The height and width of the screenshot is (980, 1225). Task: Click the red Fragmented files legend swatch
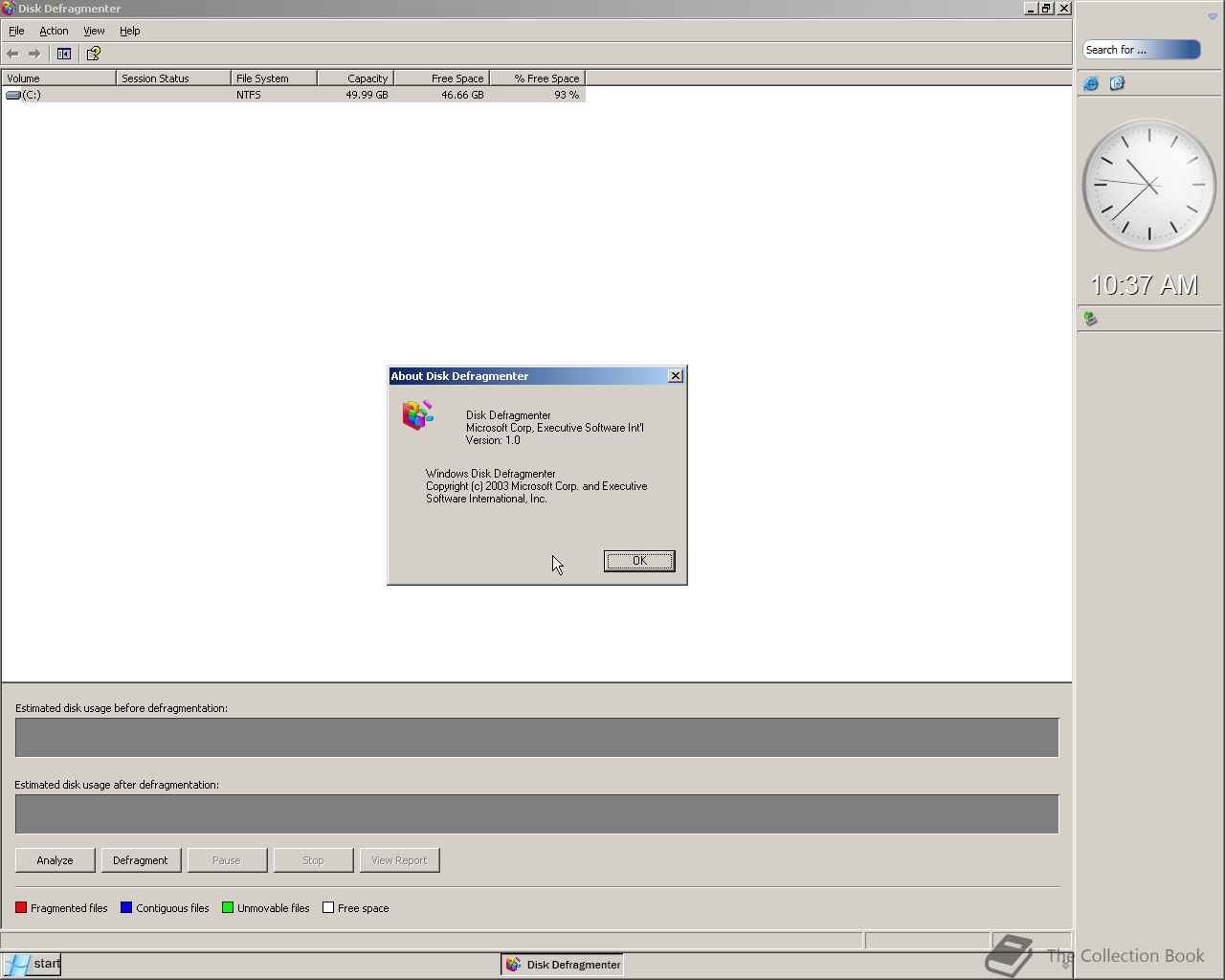coord(21,907)
